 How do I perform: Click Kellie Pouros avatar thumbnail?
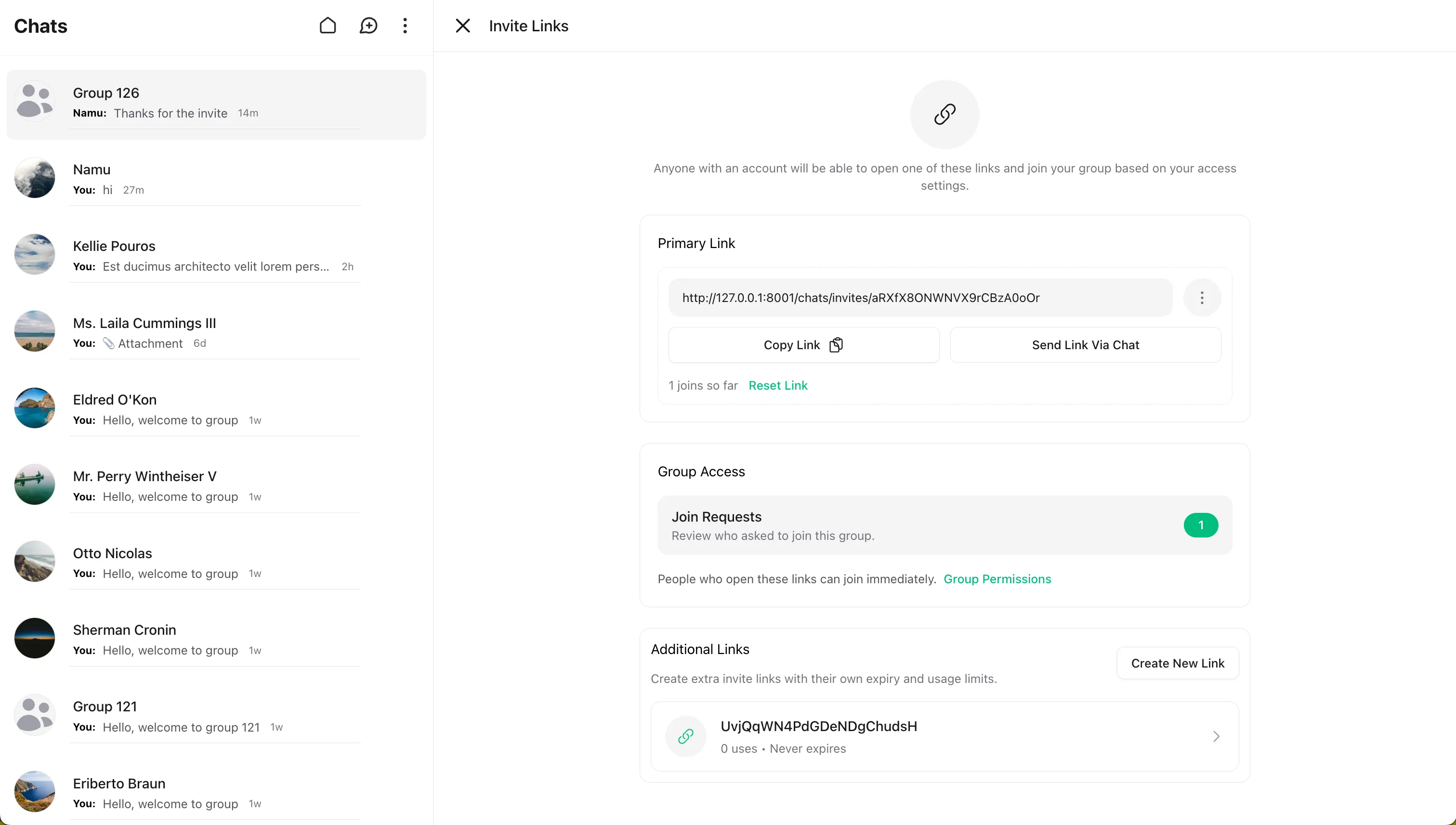point(35,254)
